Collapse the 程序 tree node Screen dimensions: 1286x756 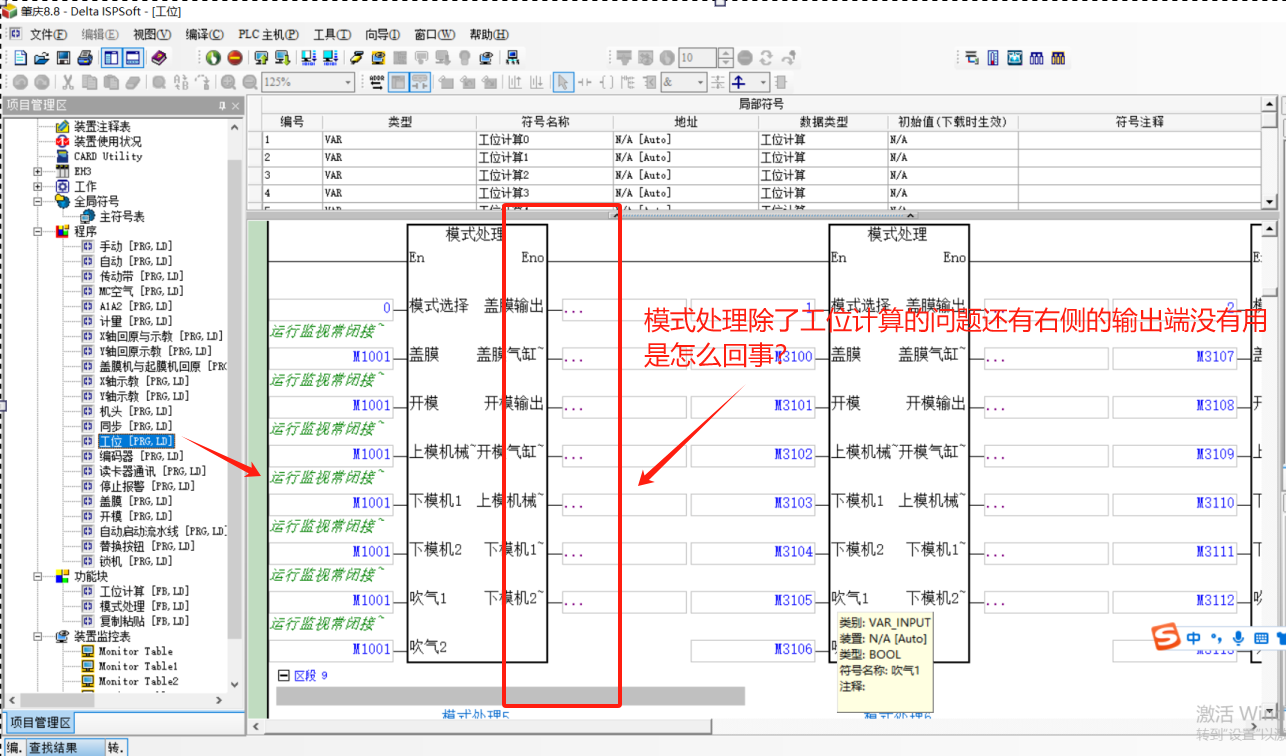[38, 231]
